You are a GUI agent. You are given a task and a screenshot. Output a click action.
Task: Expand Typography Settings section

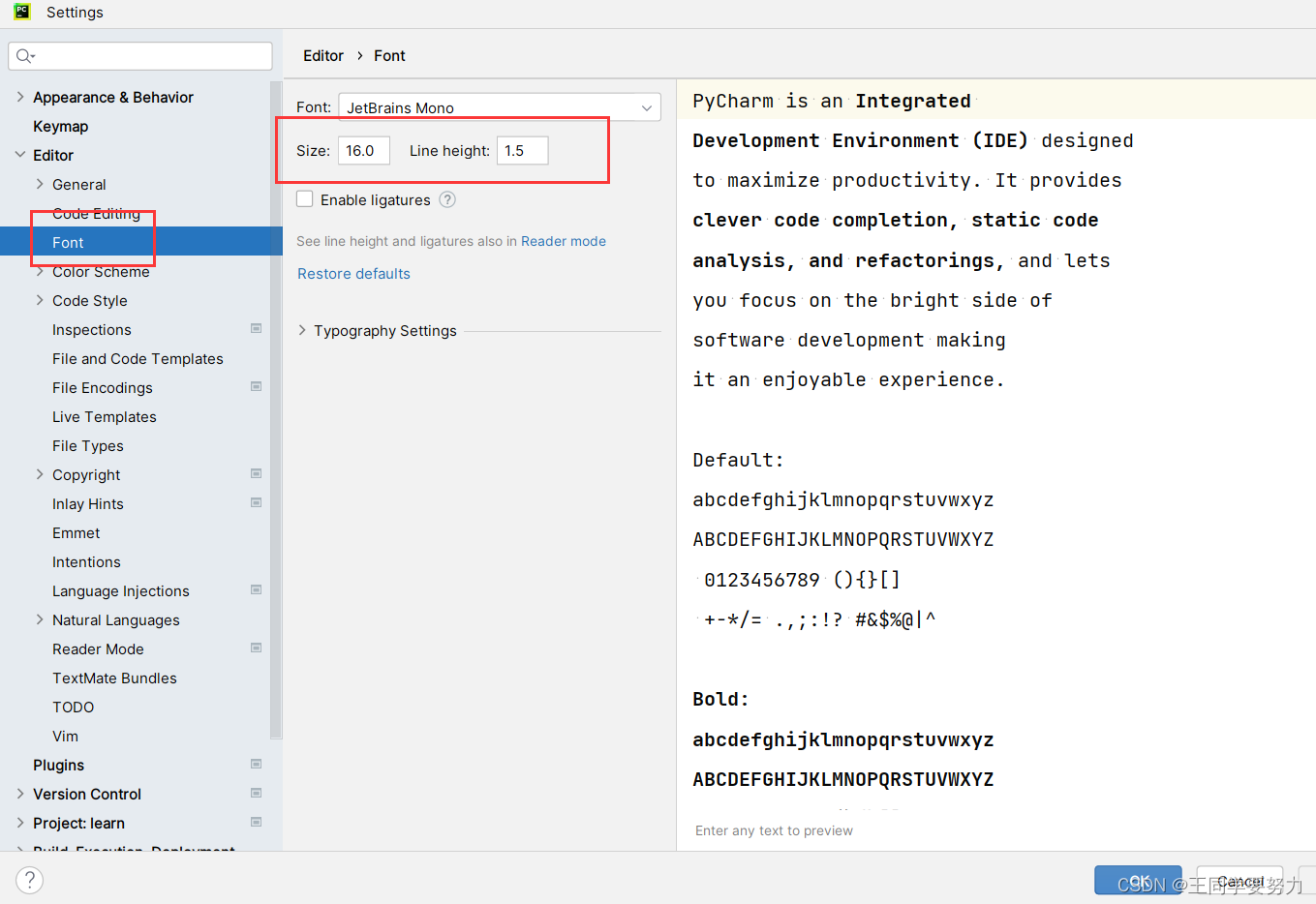click(302, 330)
